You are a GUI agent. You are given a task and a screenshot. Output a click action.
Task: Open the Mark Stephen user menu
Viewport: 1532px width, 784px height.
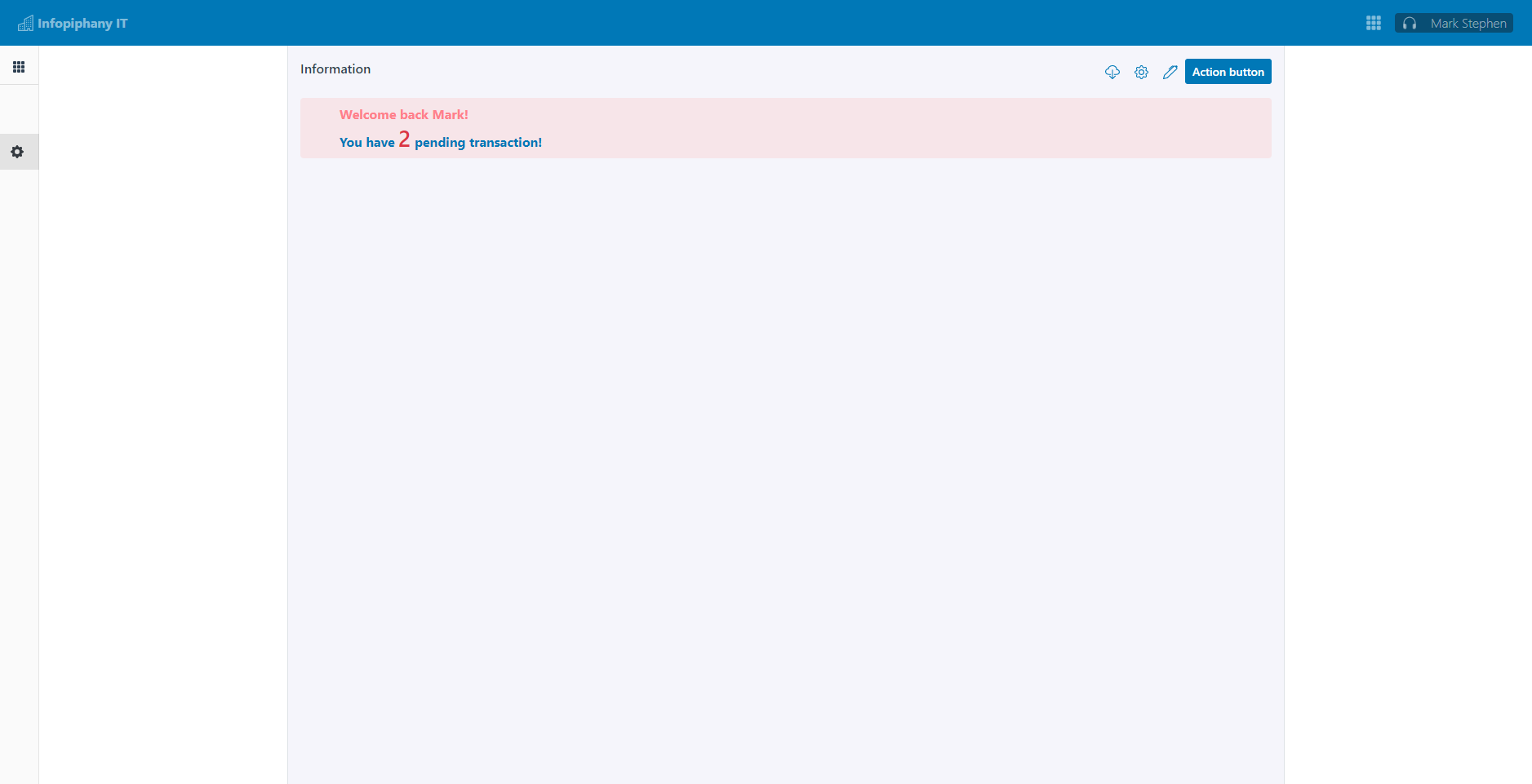(1468, 24)
